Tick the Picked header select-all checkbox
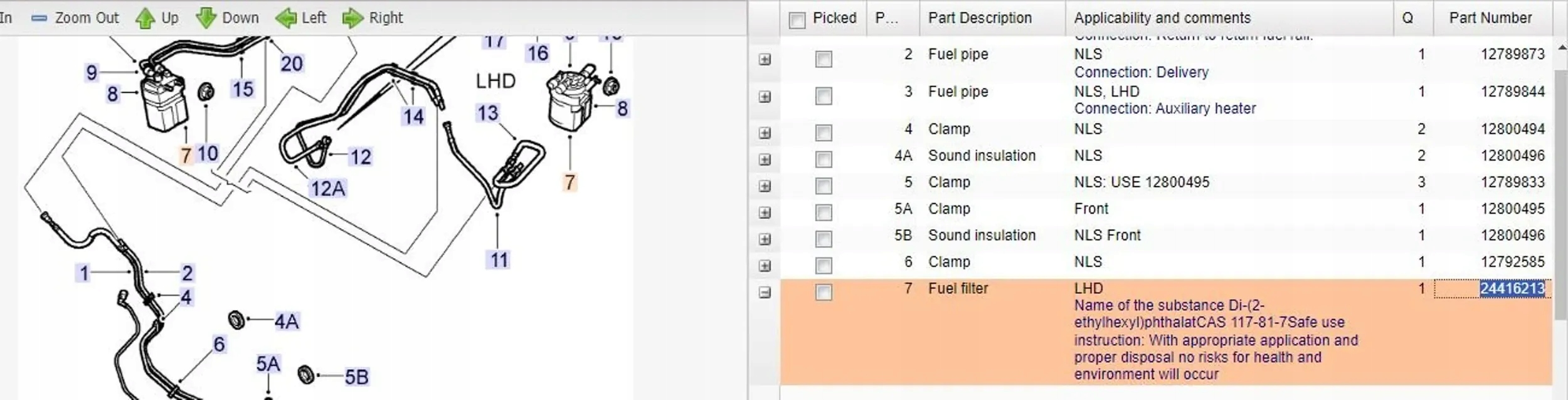Viewport: 1568px width, 400px height. click(797, 20)
